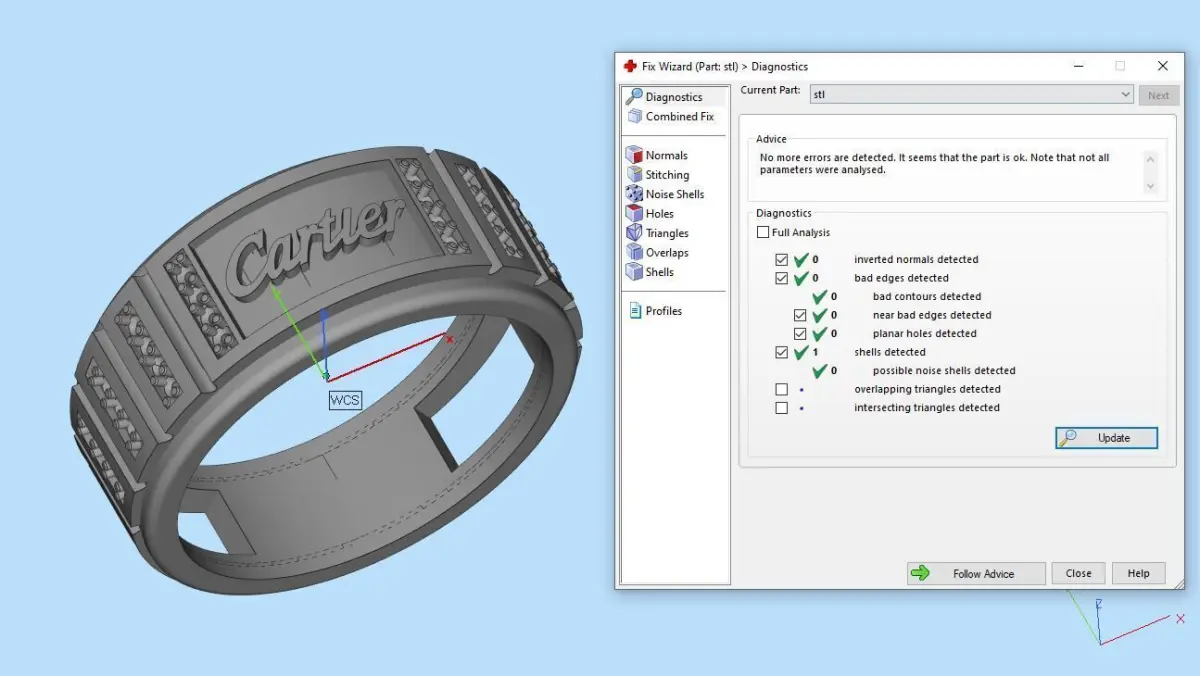Click the 'possible noise shells detected' text
This screenshot has height=676, width=1200.
pos(944,371)
